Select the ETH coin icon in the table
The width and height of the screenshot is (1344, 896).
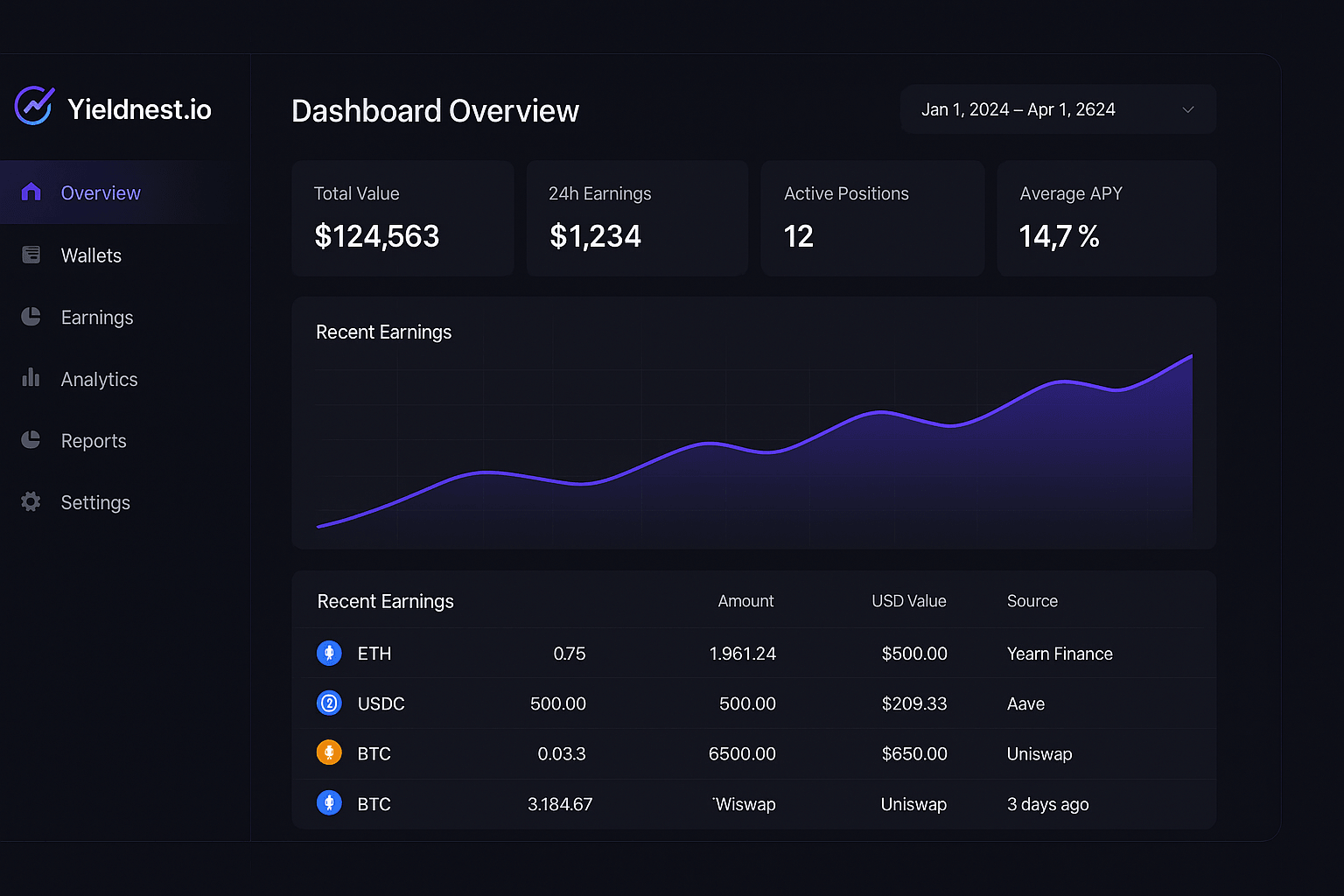tap(329, 653)
